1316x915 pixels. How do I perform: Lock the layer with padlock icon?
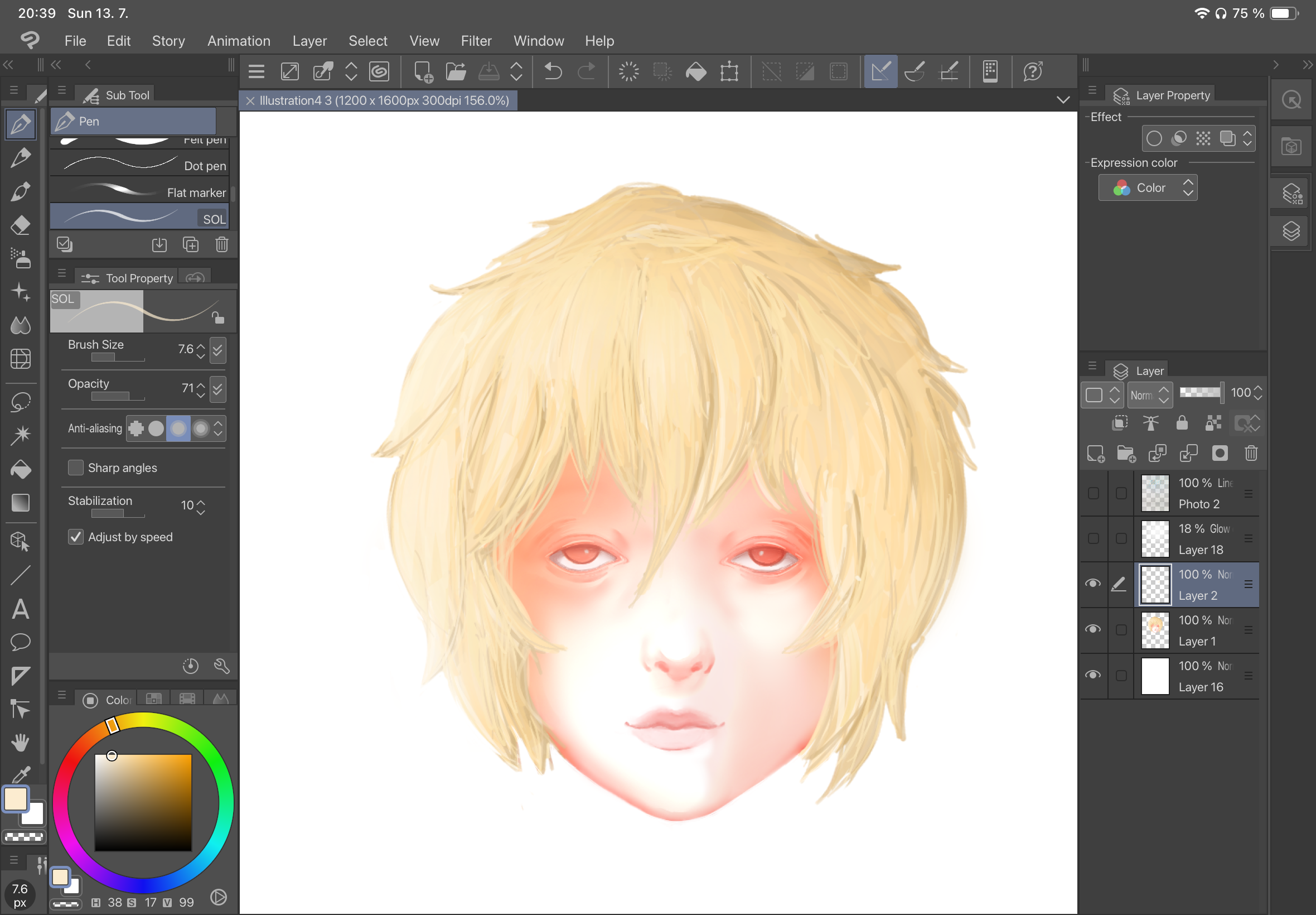[1182, 423]
